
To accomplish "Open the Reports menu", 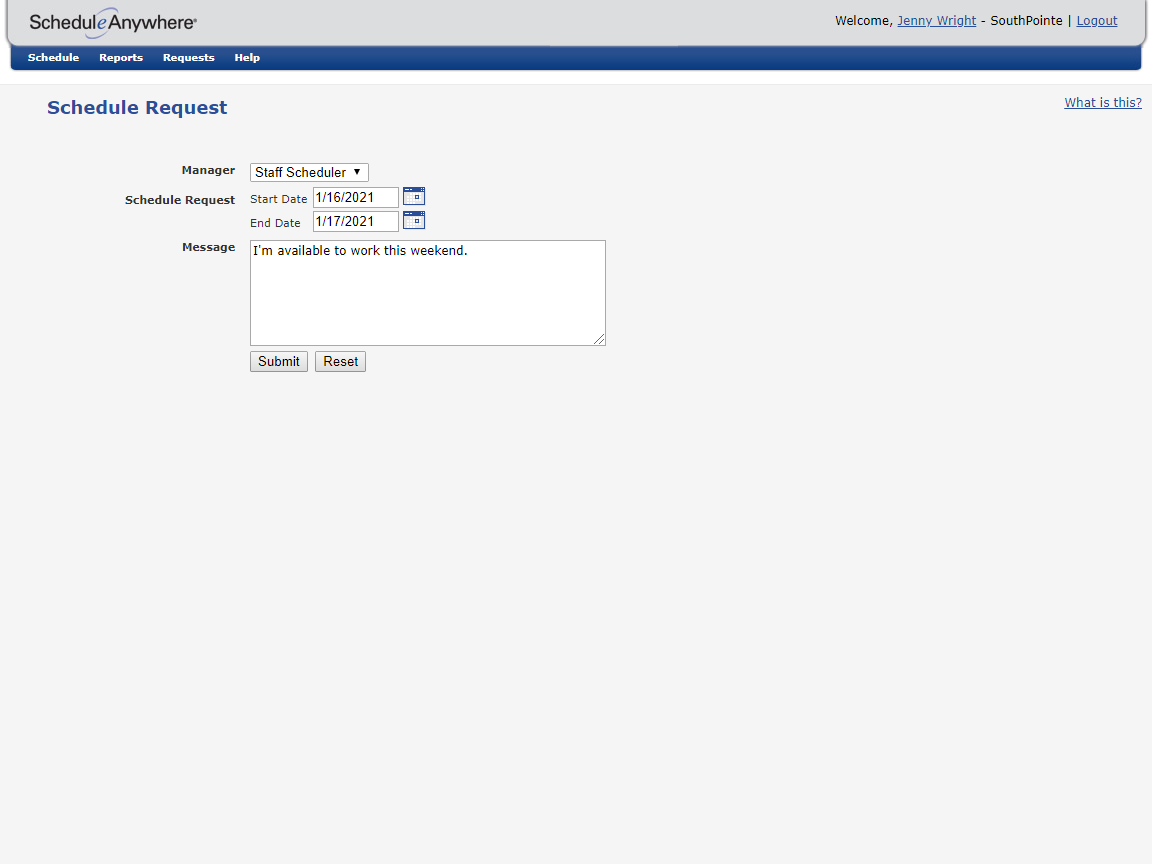I will (x=120, y=57).
